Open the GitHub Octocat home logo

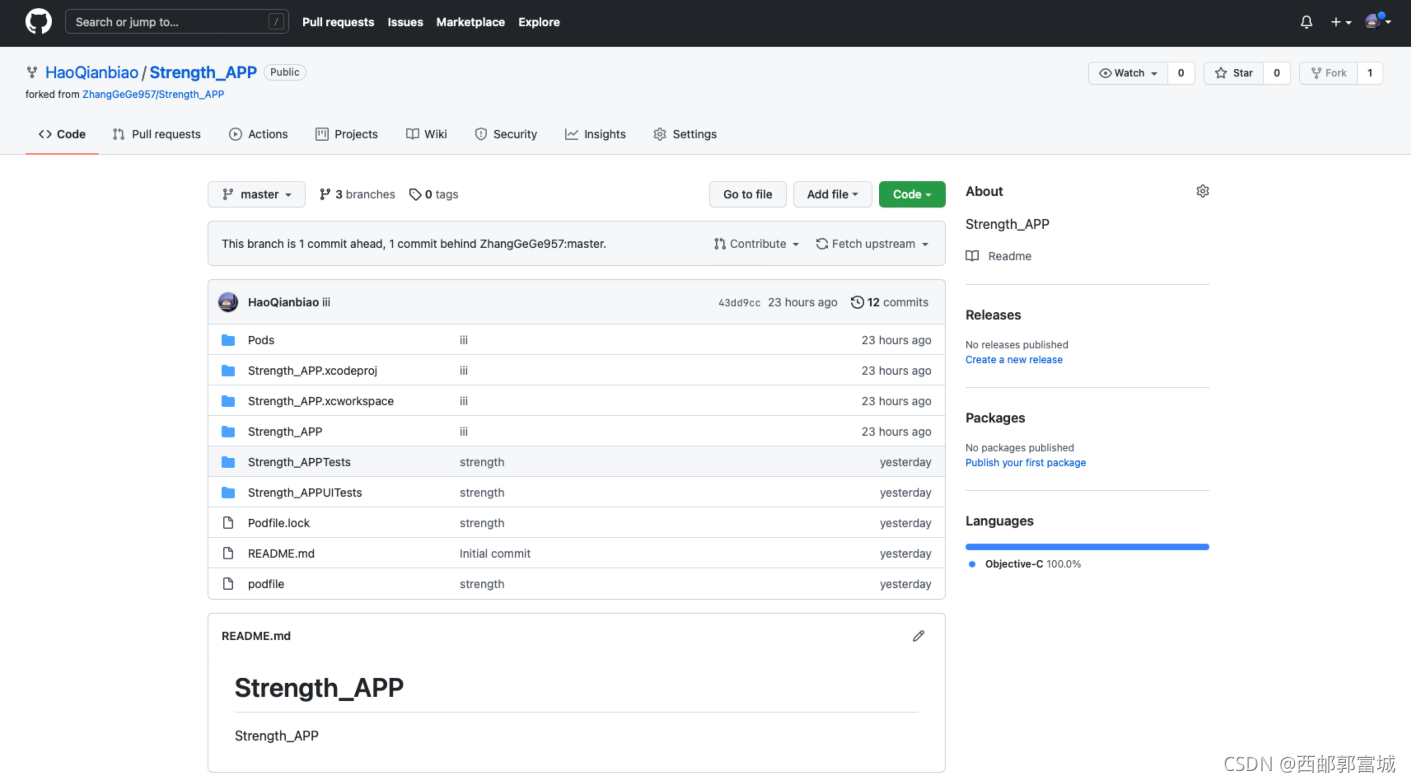[38, 22]
